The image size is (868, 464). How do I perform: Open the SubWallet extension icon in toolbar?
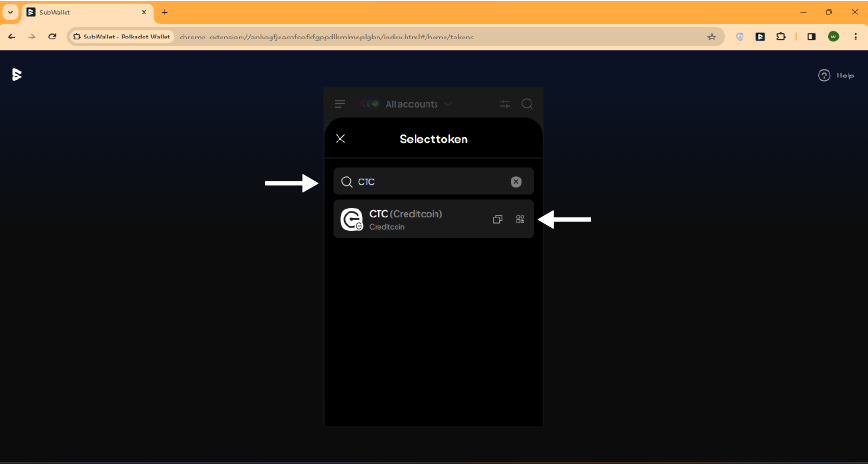(760, 37)
